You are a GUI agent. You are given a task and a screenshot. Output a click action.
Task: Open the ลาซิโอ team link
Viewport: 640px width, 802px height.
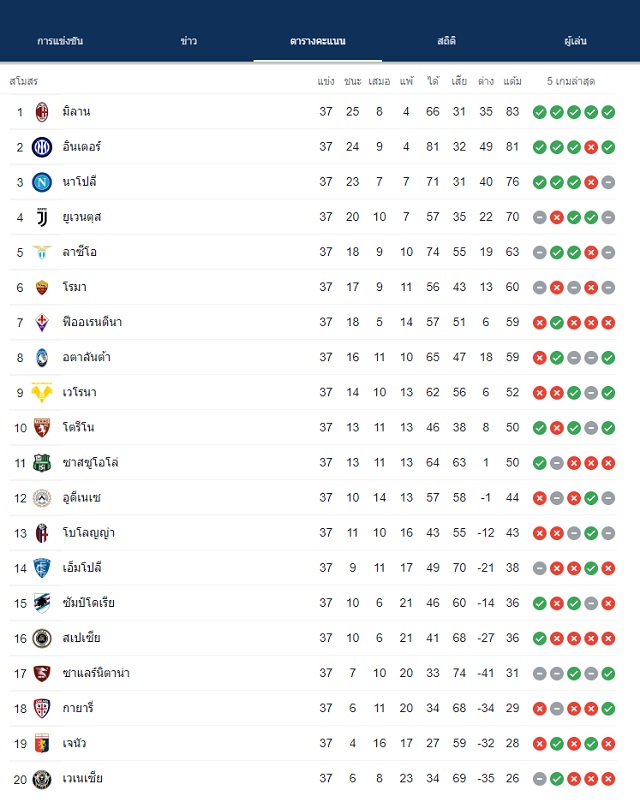pos(79,252)
